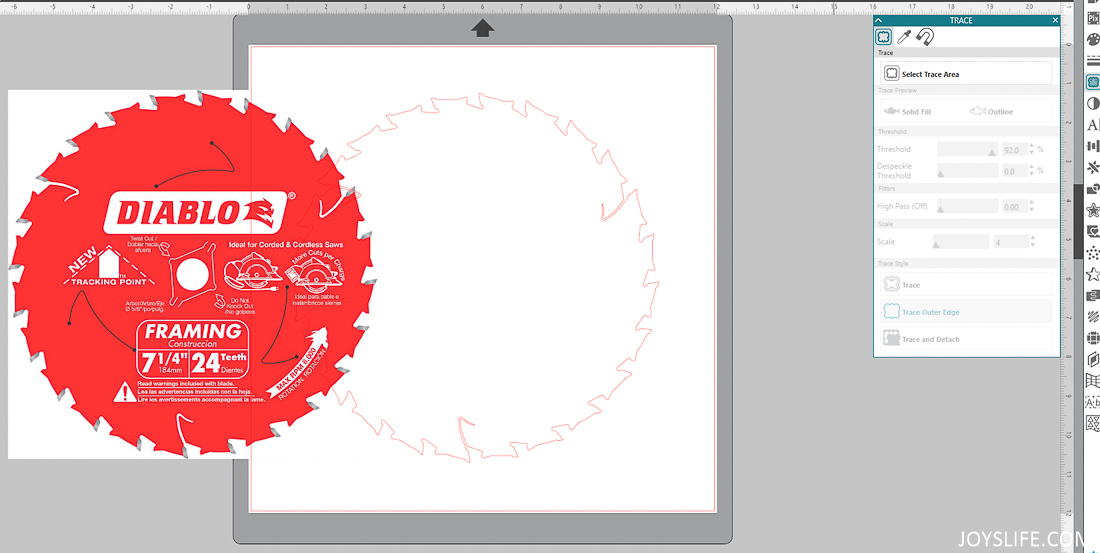Open the triangle pattern sidebar icon
The height and width of the screenshot is (553, 1100).
[1092, 423]
